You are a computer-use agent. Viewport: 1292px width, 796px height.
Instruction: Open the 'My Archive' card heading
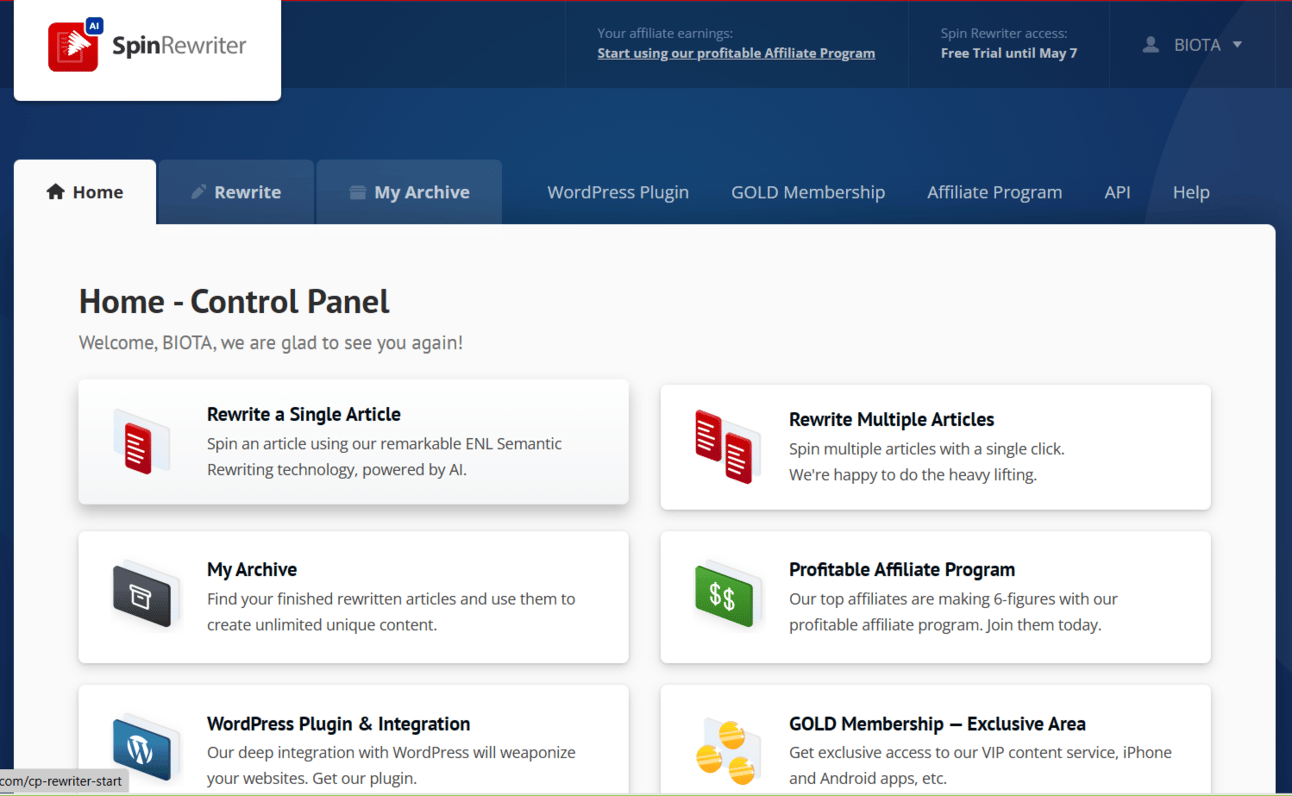pos(252,569)
